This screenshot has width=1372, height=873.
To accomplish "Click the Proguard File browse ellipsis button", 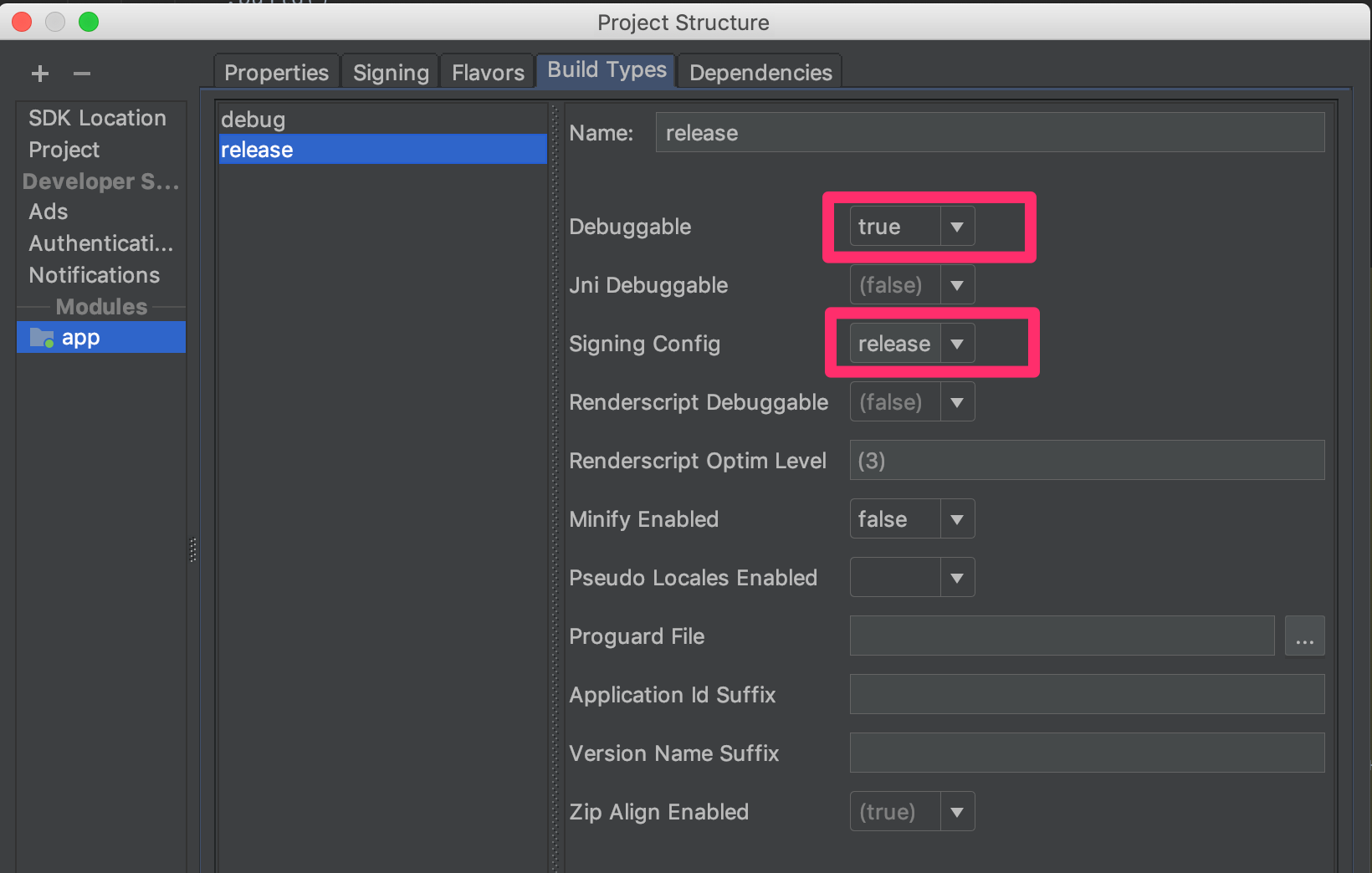I will coord(1304,636).
